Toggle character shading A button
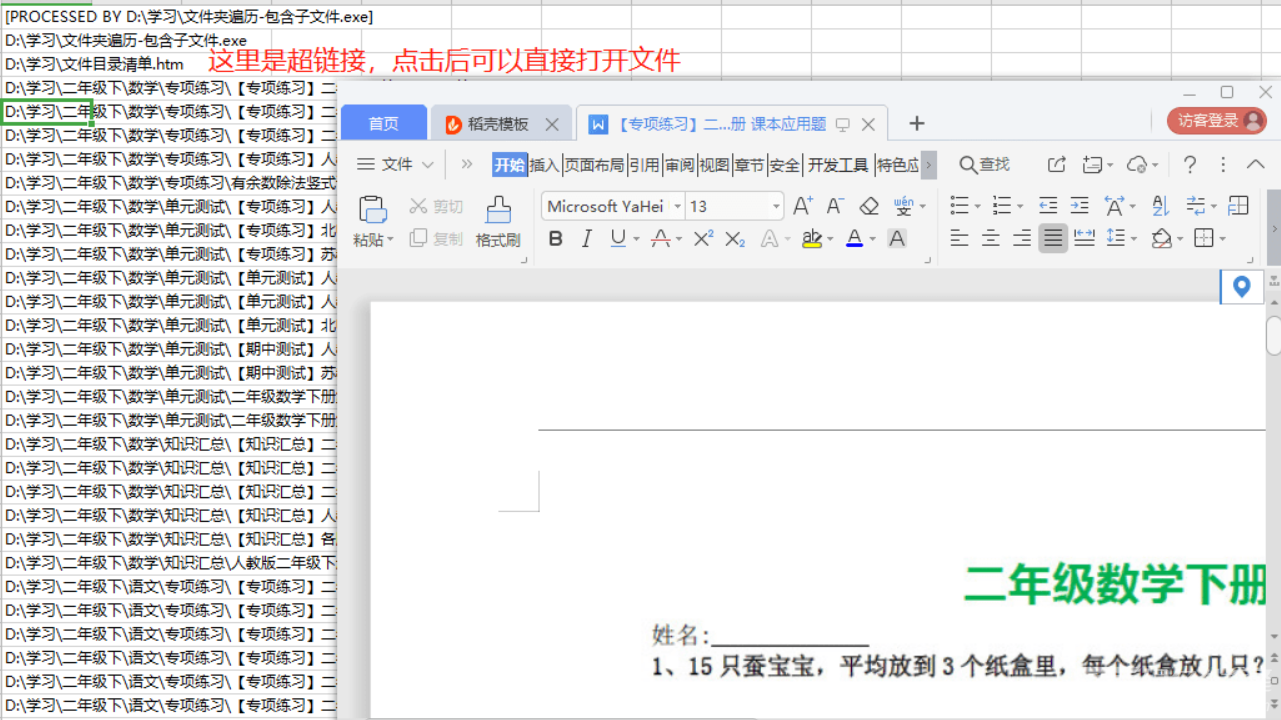Viewport: 1281px width, 720px height. (897, 238)
